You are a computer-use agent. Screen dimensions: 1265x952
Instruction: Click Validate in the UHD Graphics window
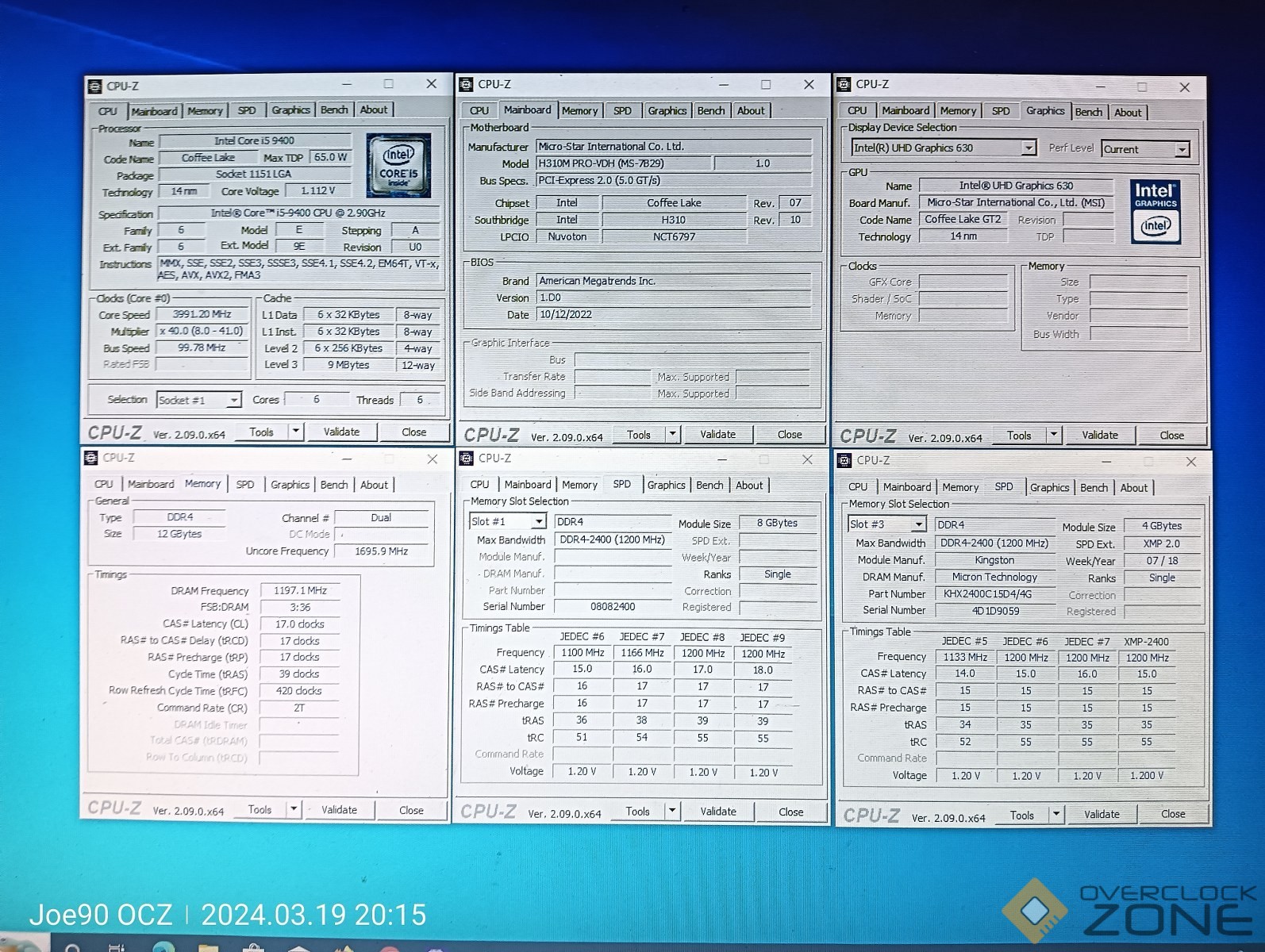1100,435
